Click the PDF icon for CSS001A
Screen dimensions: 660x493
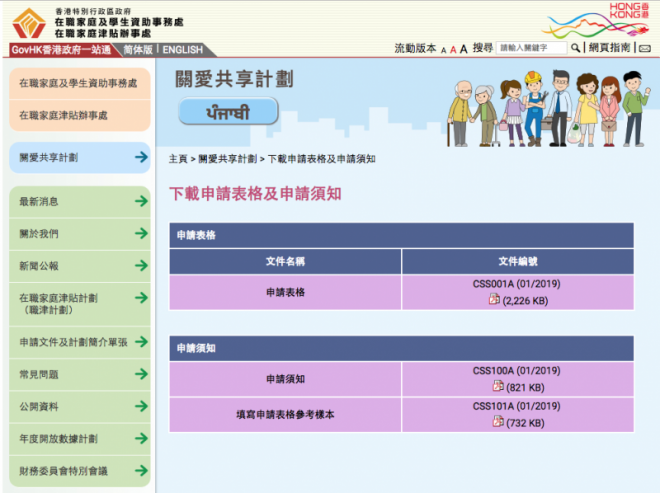tap(494, 299)
